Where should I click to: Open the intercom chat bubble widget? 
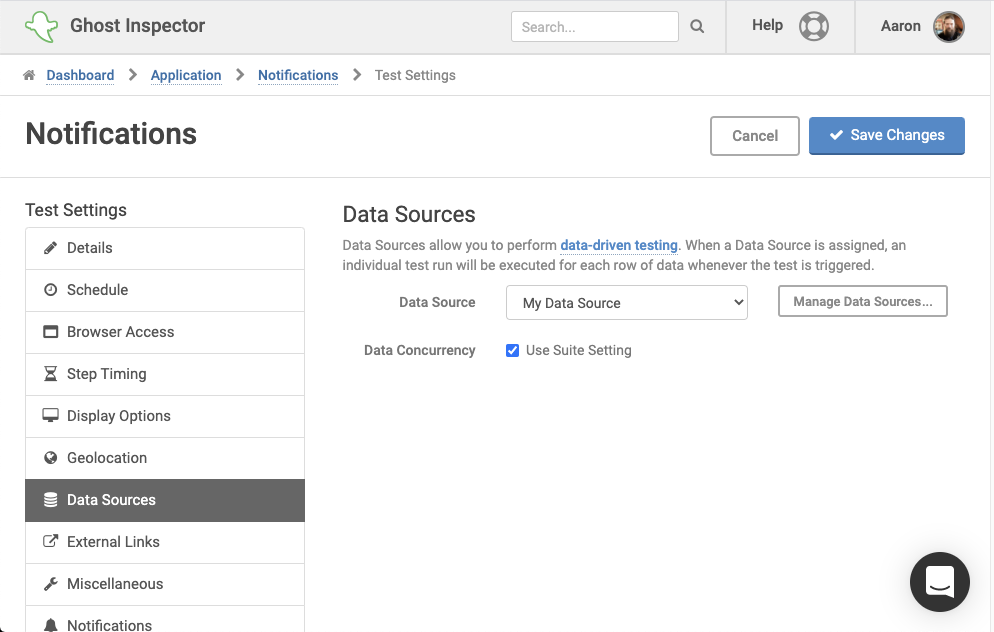tap(939, 582)
